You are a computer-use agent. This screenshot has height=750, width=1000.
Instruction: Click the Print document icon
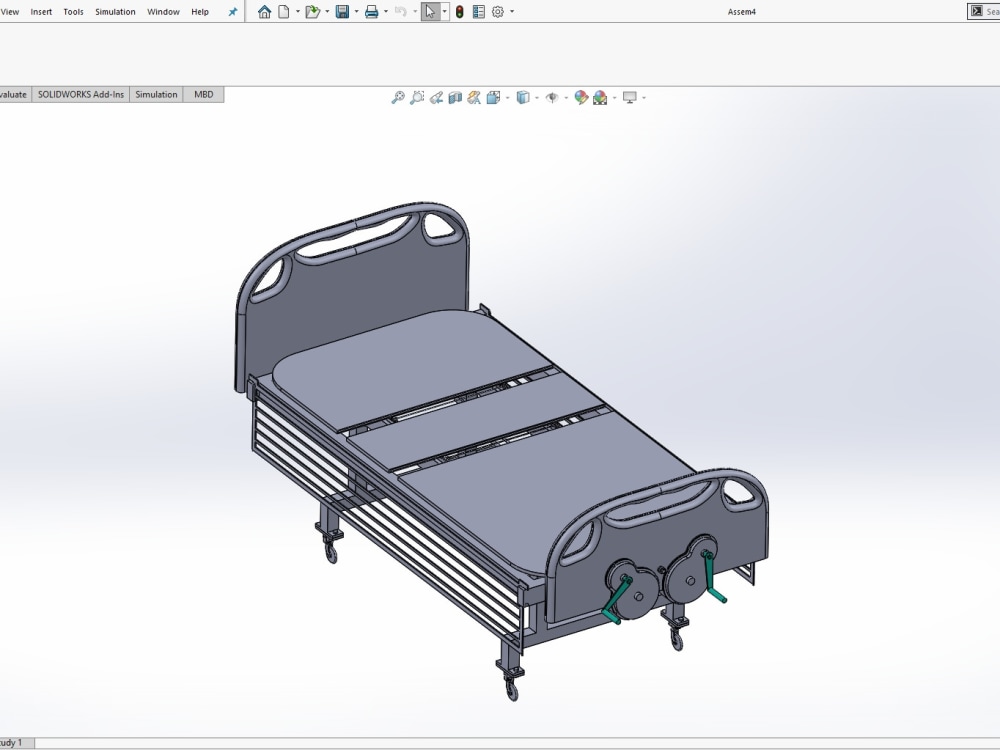(371, 11)
